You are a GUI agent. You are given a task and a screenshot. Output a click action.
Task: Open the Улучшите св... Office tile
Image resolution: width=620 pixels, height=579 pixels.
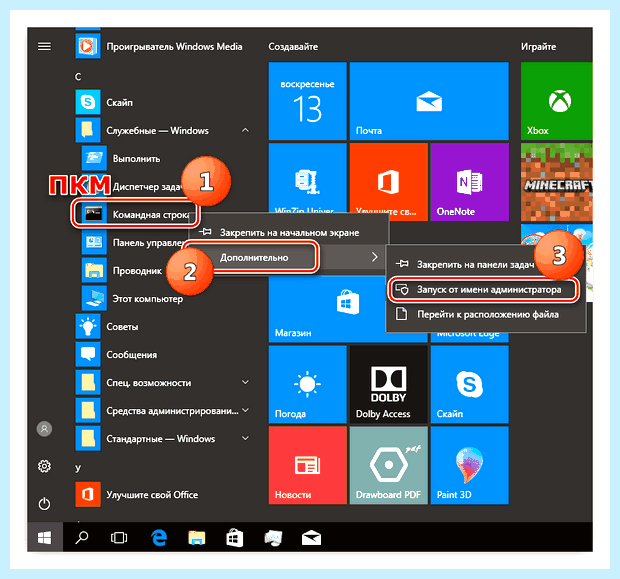click(x=389, y=178)
